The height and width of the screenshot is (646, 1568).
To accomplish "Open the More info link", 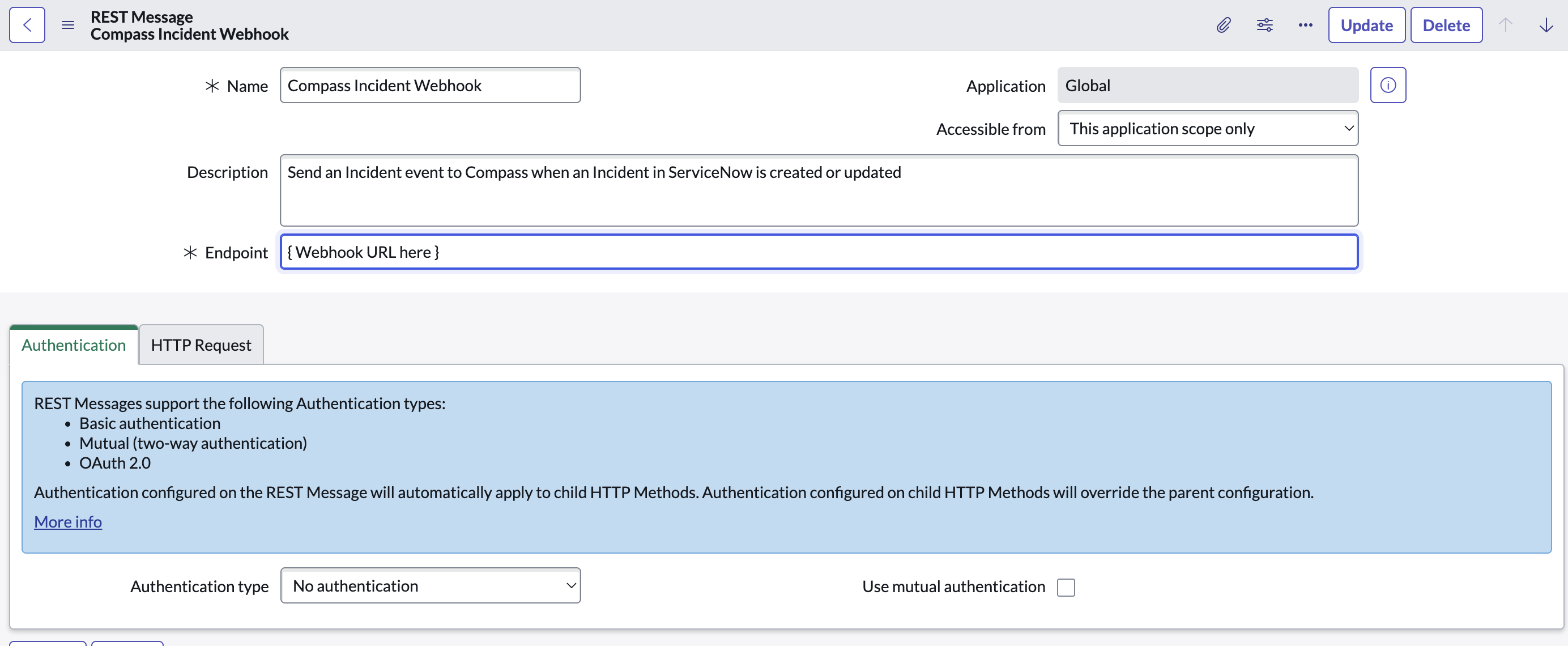I will (x=67, y=521).
